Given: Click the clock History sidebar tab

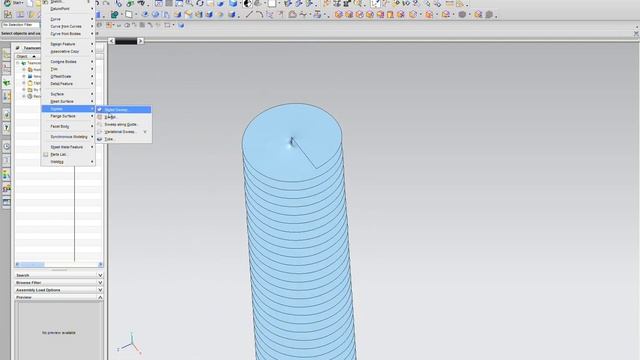Looking at the screenshot, I should pyautogui.click(x=7, y=147).
